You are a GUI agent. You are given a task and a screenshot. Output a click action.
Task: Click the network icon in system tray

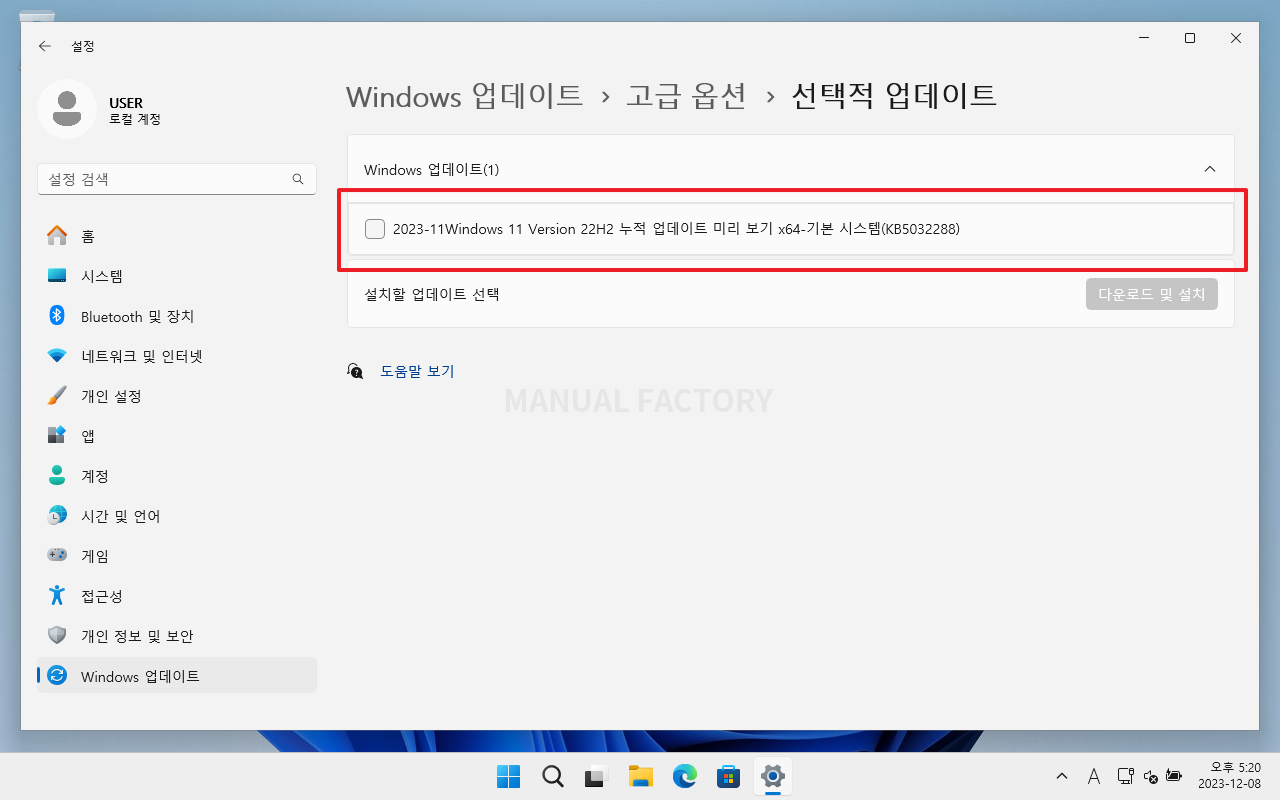1125,776
